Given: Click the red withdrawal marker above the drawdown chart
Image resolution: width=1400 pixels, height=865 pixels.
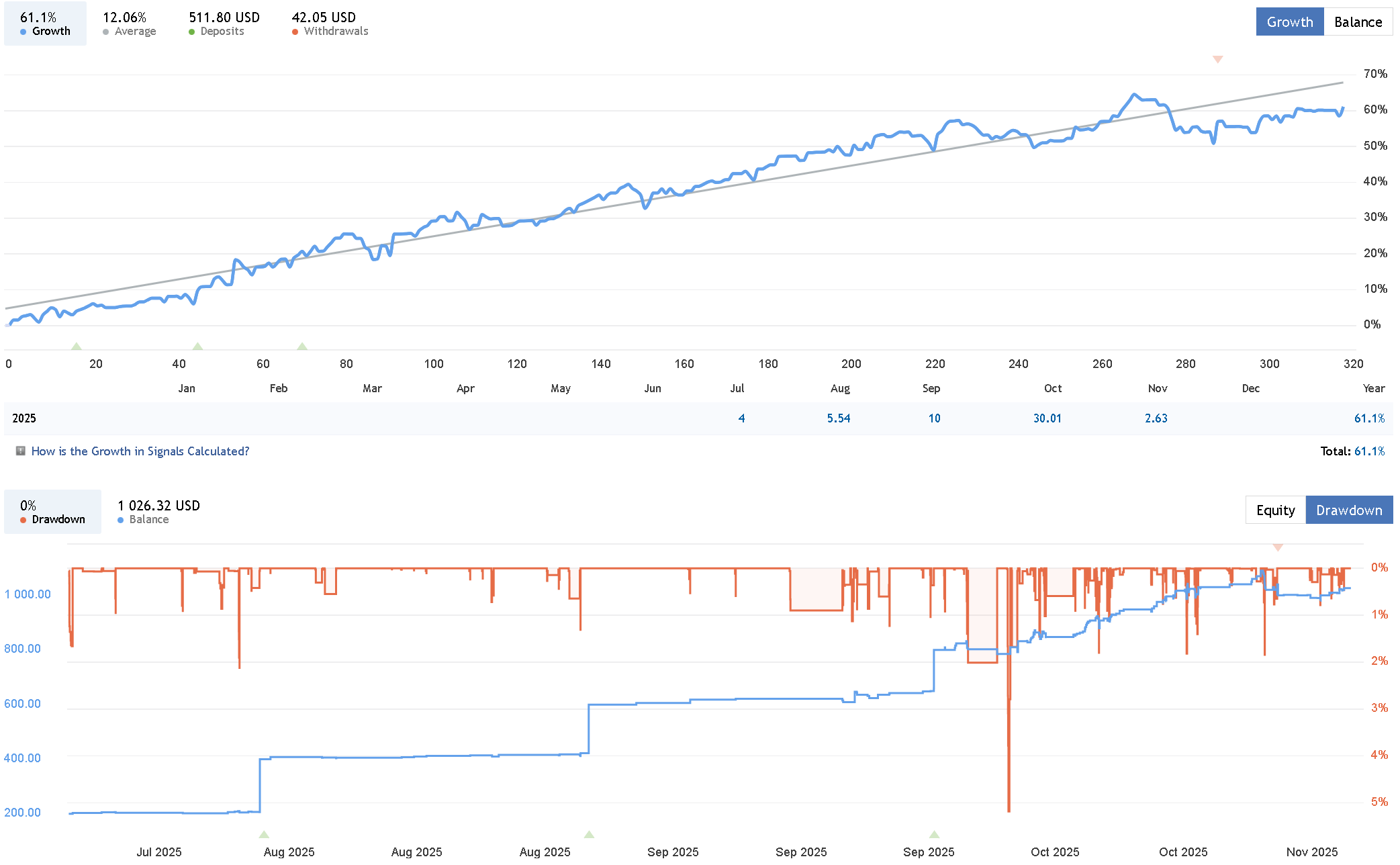Looking at the screenshot, I should 1278,547.
